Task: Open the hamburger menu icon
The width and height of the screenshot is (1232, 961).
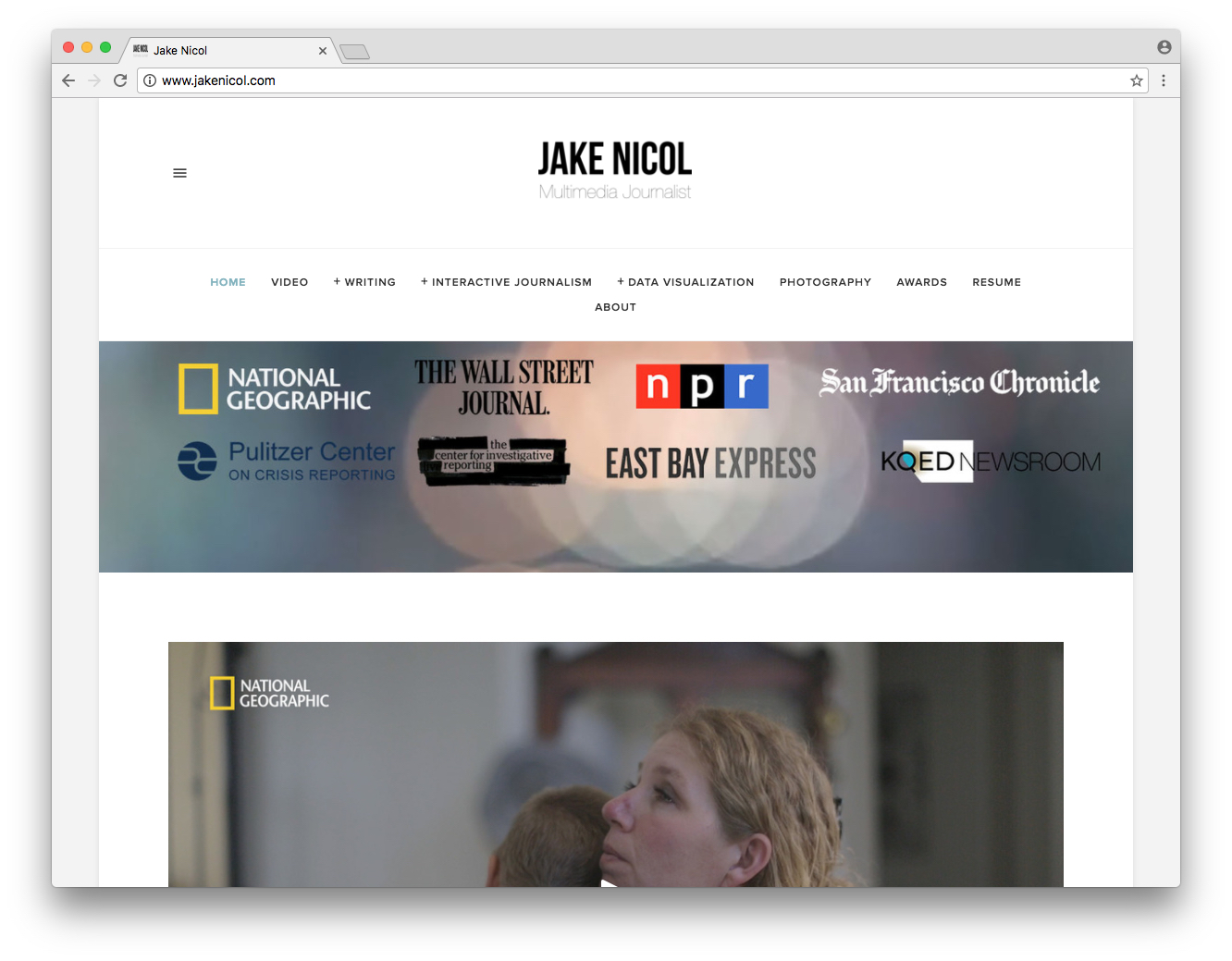Action: pos(179,173)
